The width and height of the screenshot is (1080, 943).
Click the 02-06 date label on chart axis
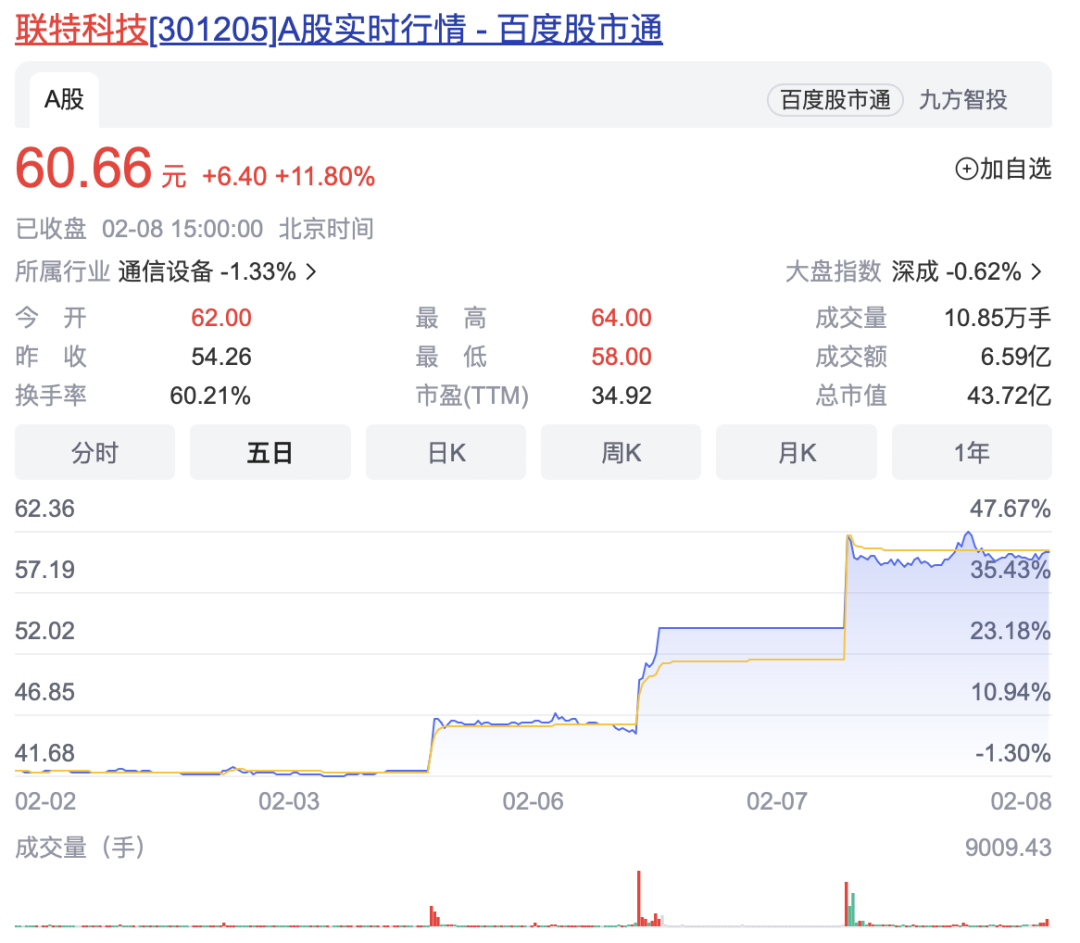[533, 801]
